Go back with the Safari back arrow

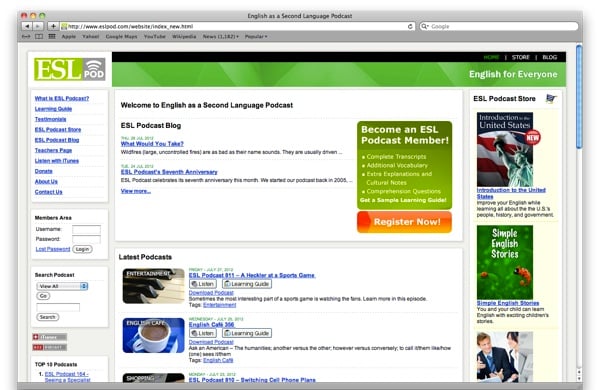[27, 26]
